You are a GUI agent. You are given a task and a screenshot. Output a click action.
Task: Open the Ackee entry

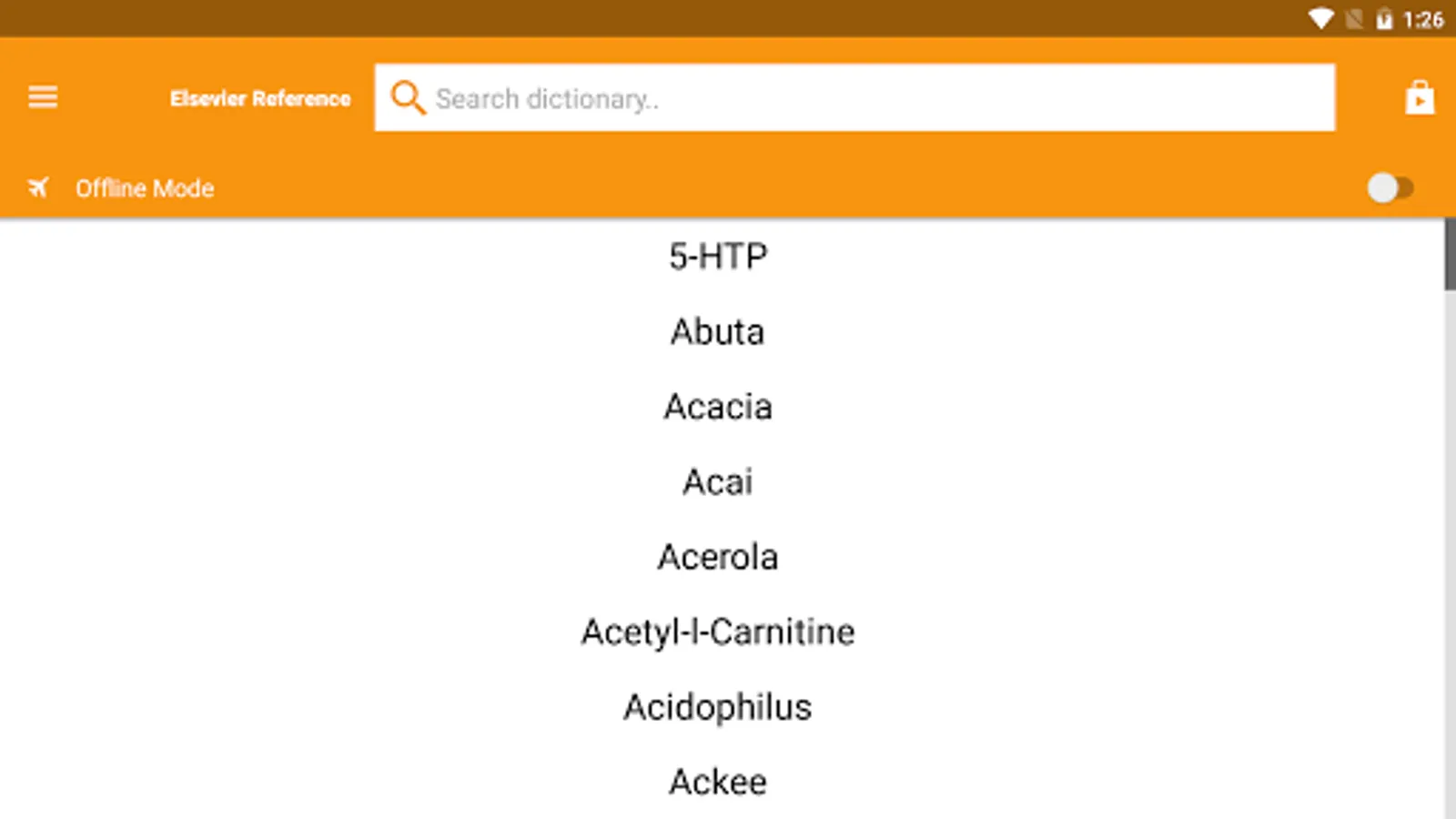point(718,782)
